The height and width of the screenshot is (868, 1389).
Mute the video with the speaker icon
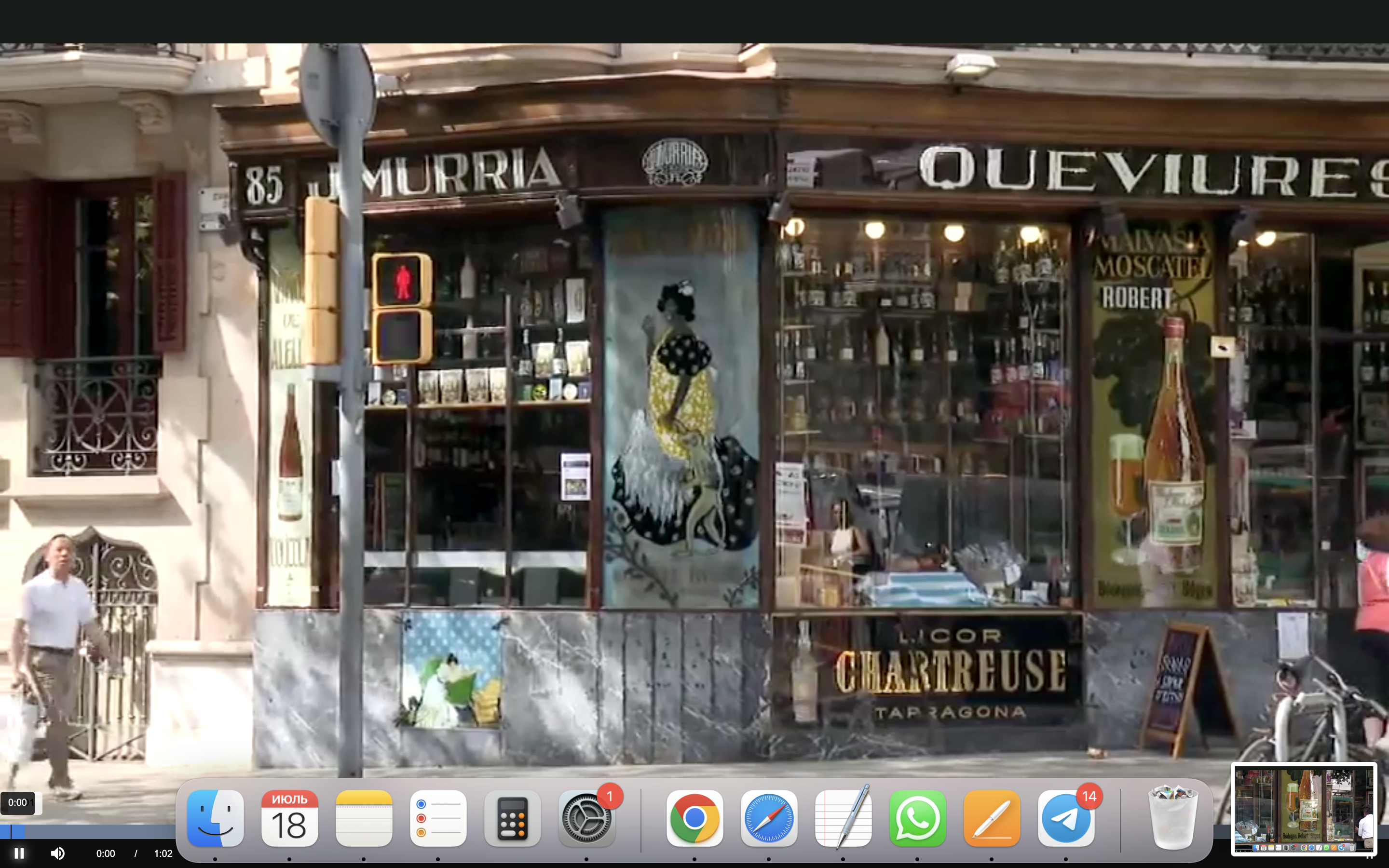[x=57, y=853]
